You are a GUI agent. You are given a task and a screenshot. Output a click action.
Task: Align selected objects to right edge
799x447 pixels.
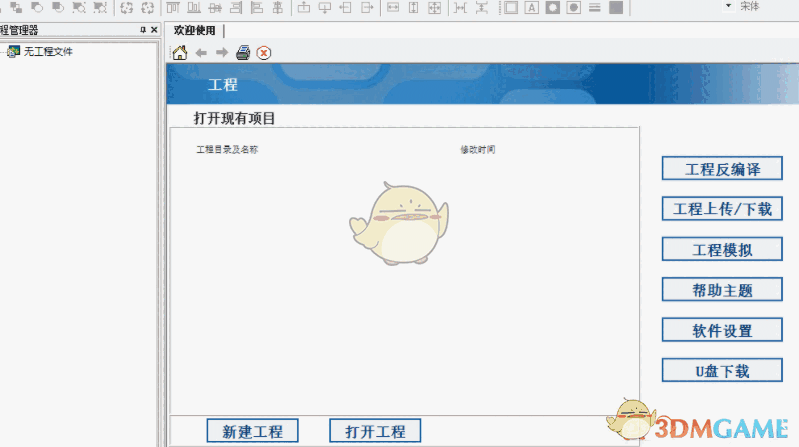(x=236, y=8)
